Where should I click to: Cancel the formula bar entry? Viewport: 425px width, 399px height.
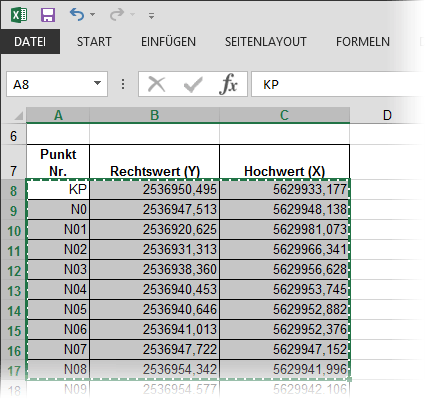tap(156, 84)
